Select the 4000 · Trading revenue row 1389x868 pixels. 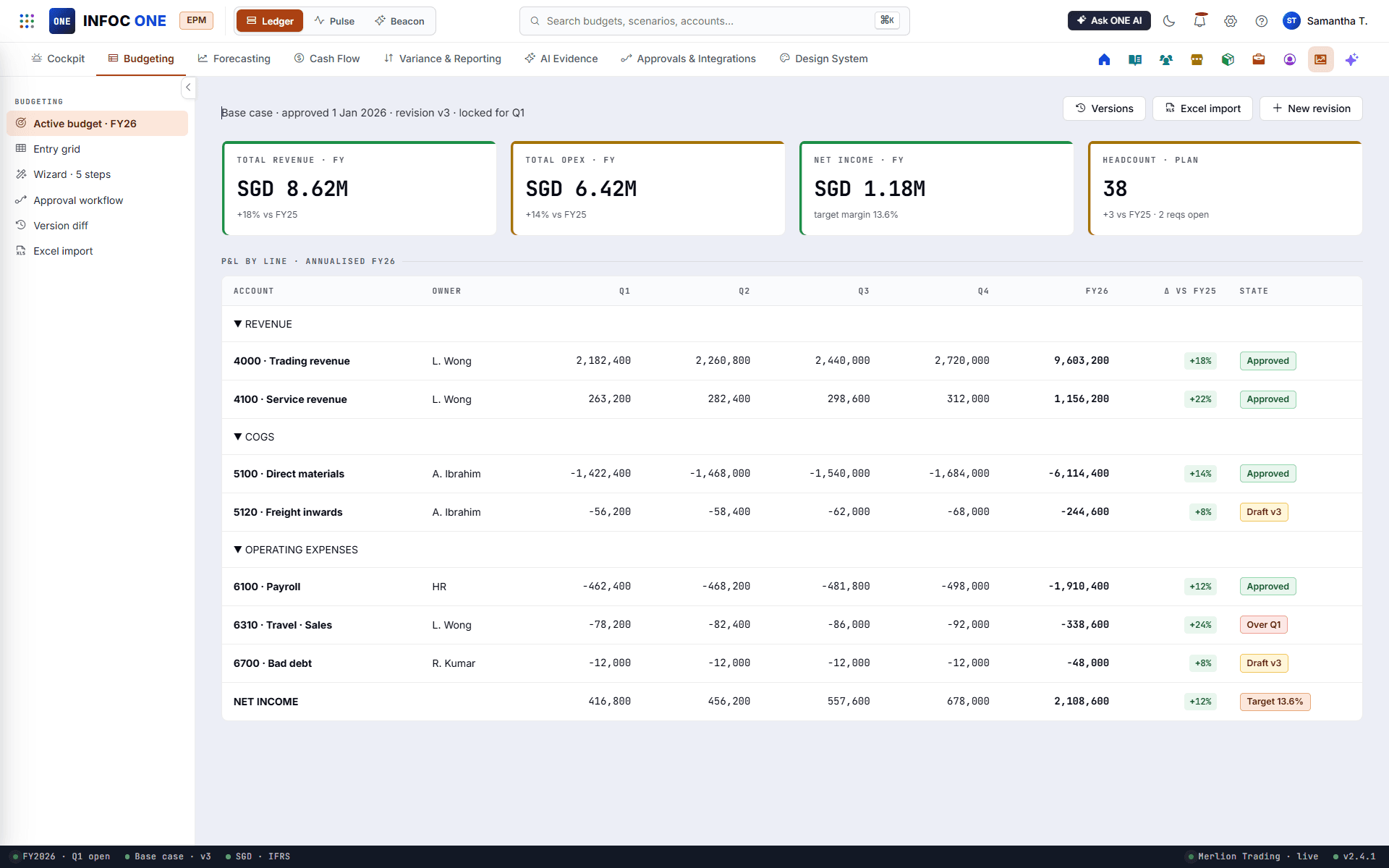point(792,361)
